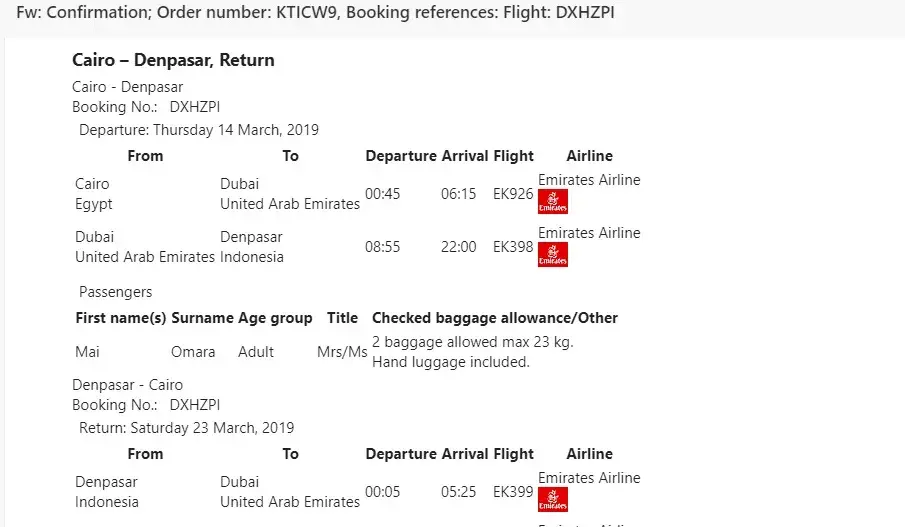
Task: Click the 22:00 arrival time in Denpasar
Action: [x=459, y=247]
